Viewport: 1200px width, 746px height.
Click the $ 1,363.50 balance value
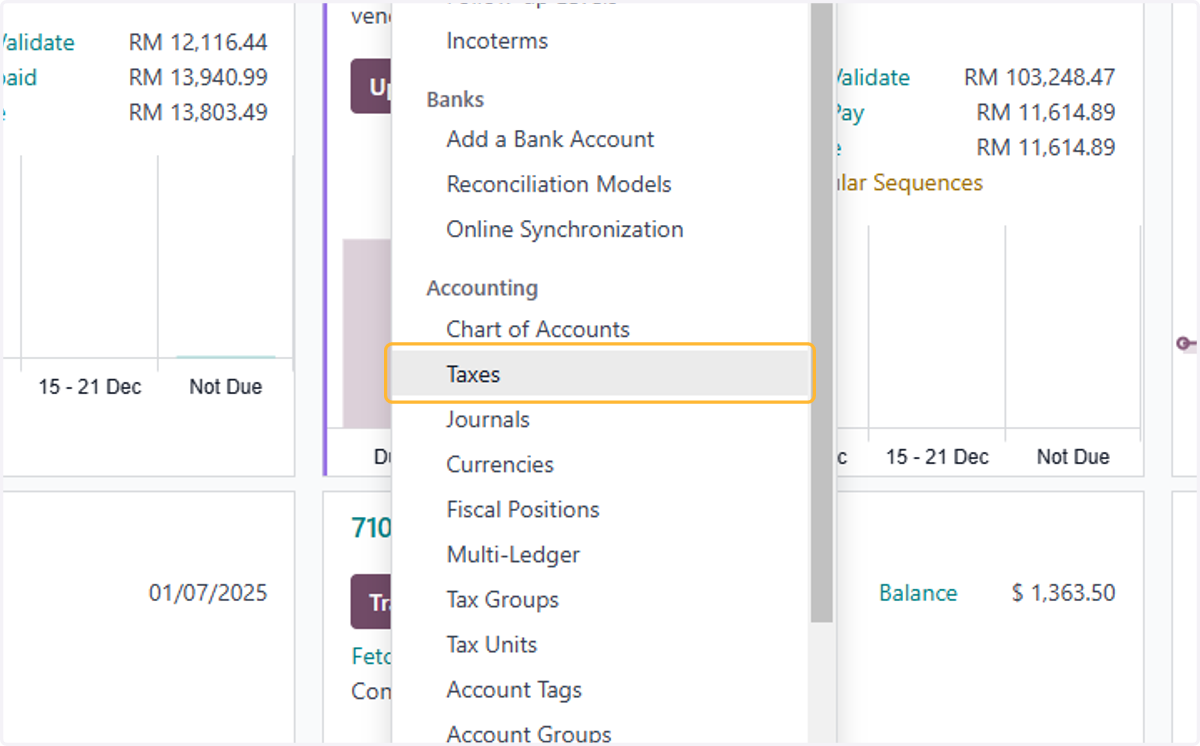[1063, 593]
